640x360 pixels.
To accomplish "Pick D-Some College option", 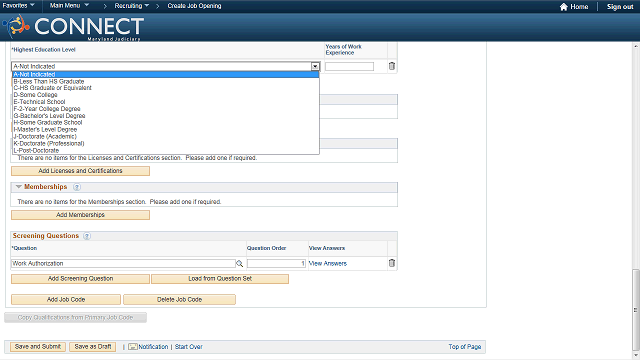I will [36, 95].
